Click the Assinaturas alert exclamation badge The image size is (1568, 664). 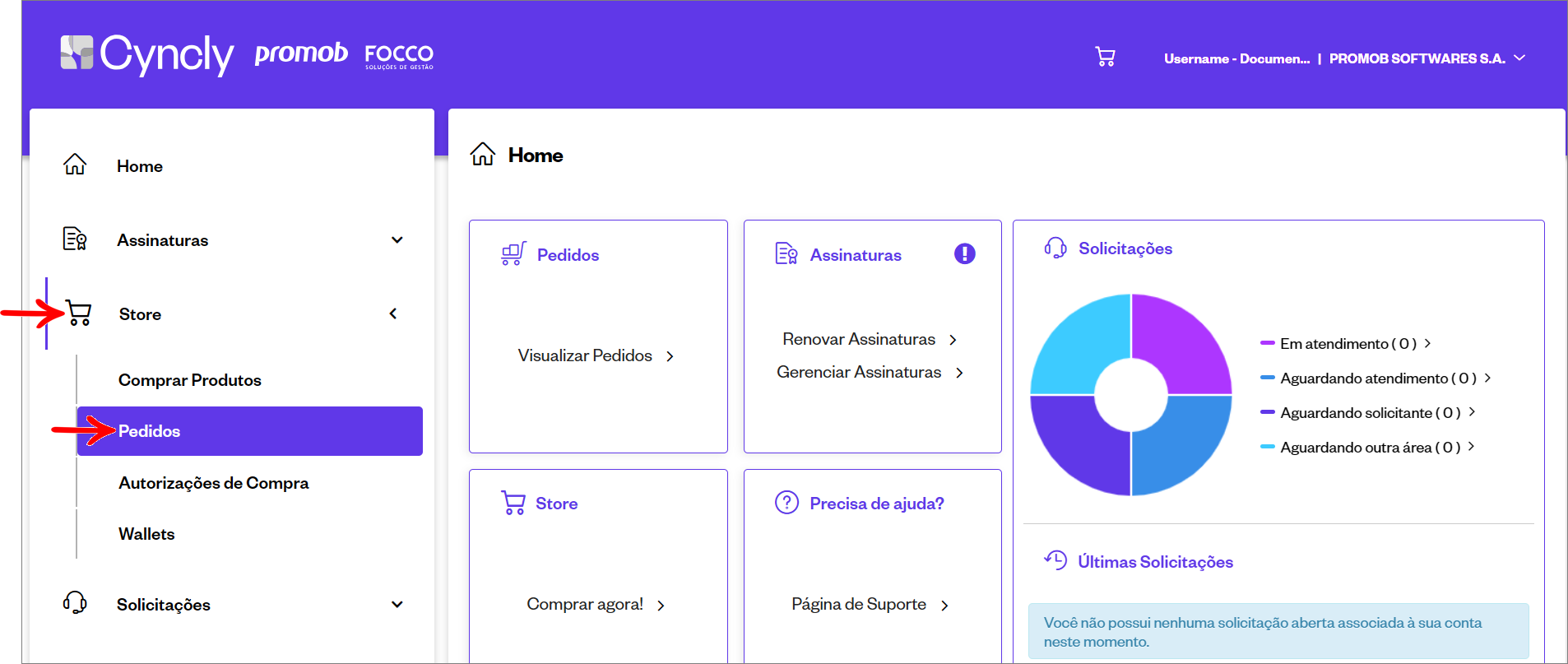click(965, 253)
